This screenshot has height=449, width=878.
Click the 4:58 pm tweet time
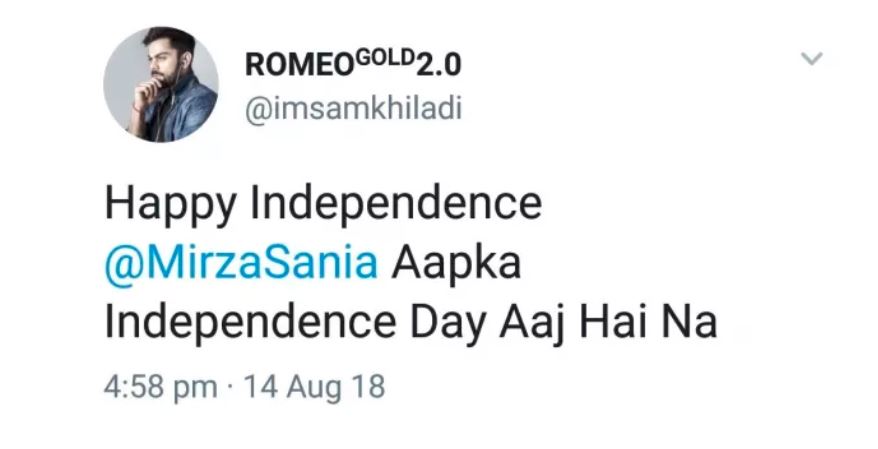click(x=160, y=386)
